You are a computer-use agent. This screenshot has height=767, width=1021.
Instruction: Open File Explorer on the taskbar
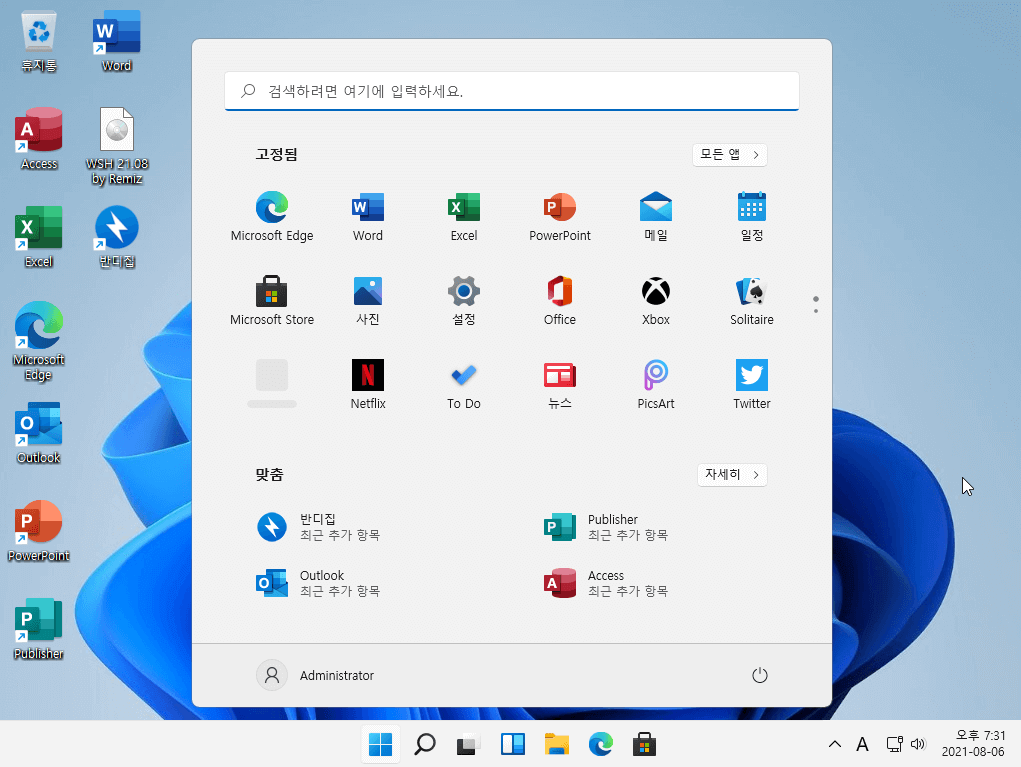[557, 744]
